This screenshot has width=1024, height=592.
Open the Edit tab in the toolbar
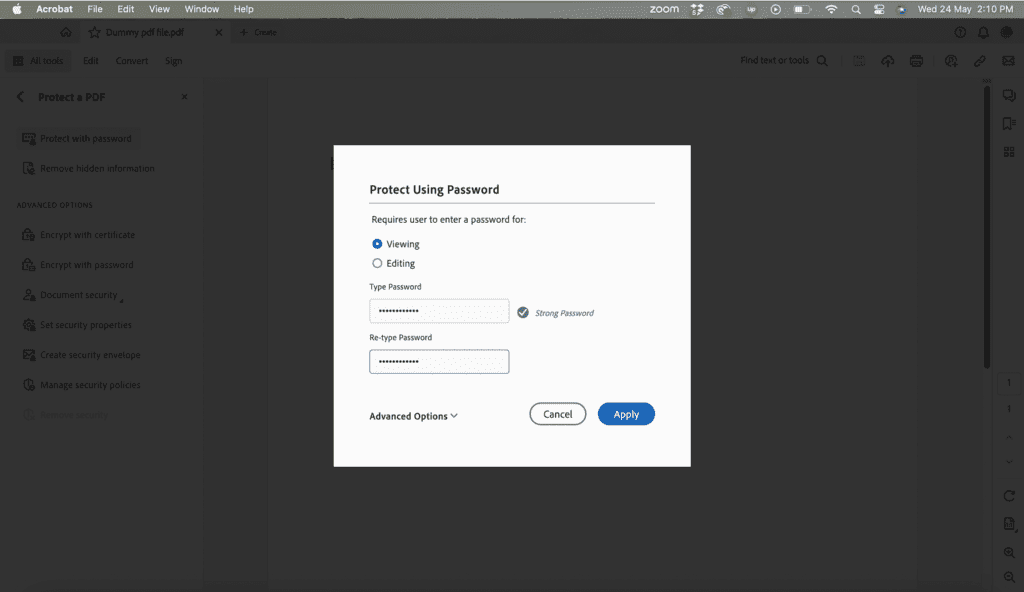point(90,60)
